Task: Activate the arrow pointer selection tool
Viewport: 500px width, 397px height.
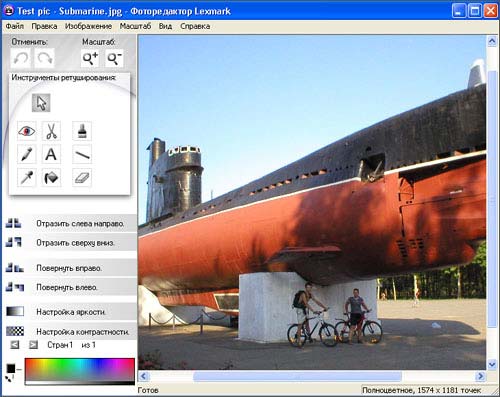Action: coord(41,103)
